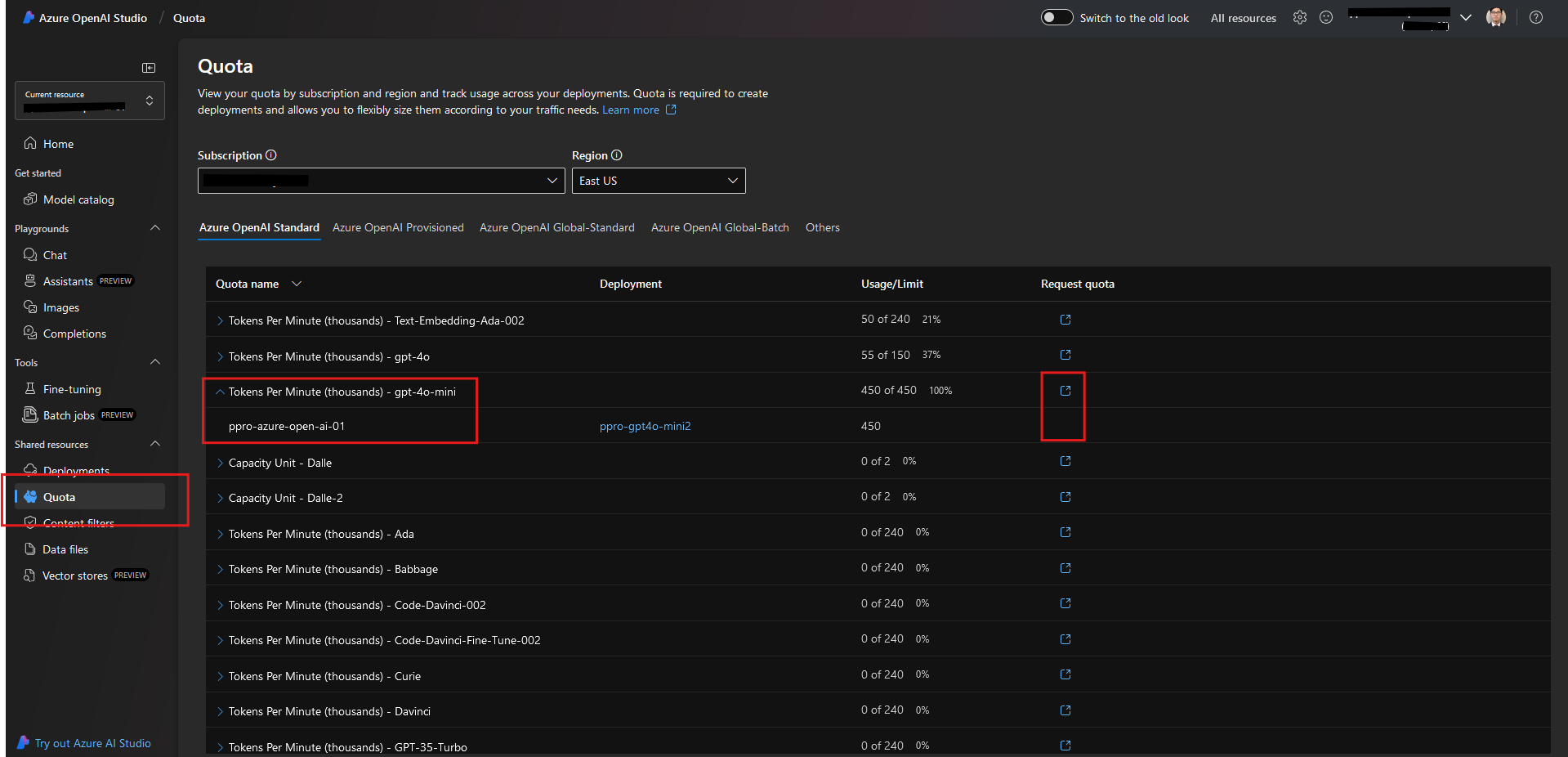Viewport: 1568px width, 757px height.
Task: Collapse the Playgrounds section
Action: coord(155,228)
